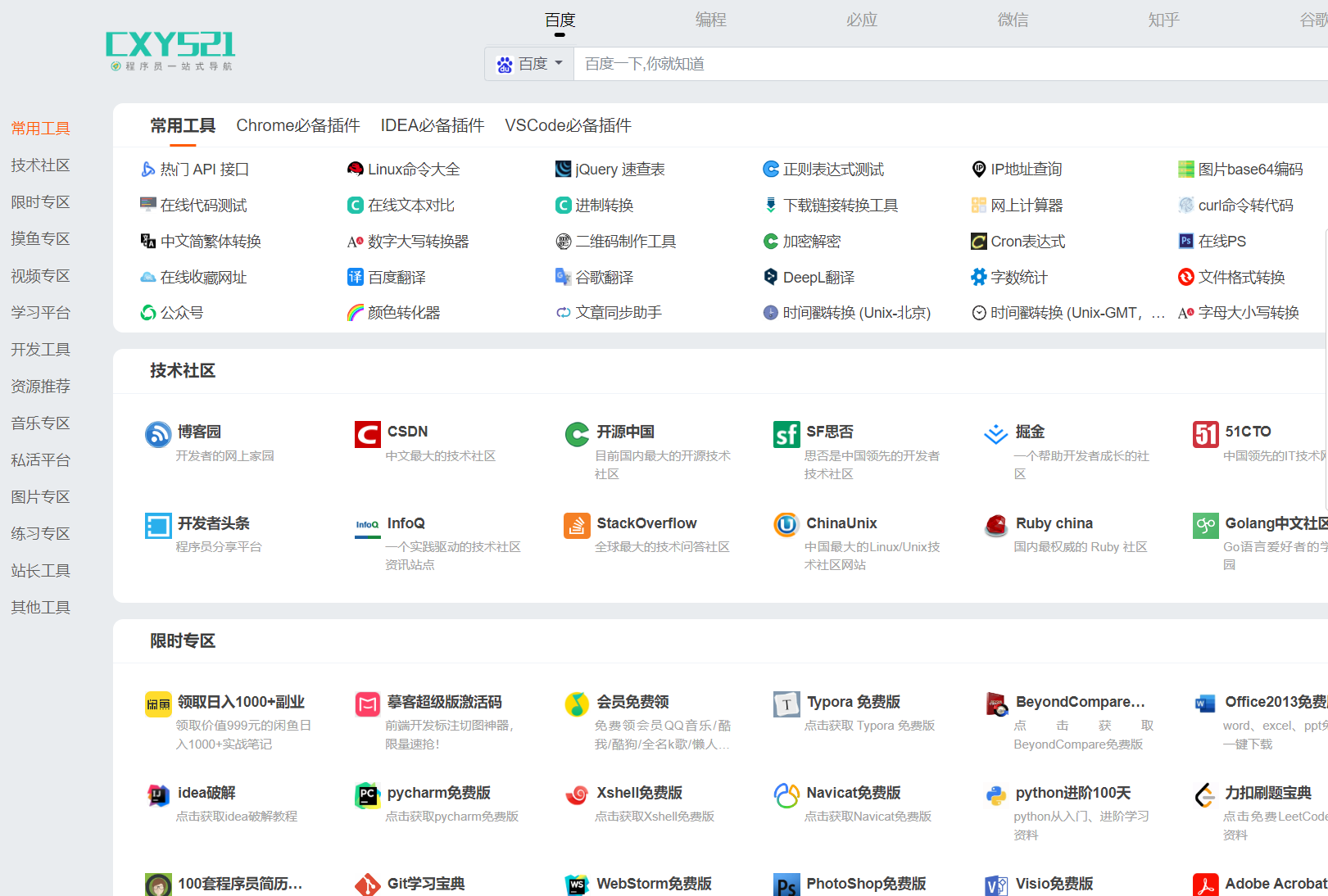Click the DeepL翻译 icon
1328x896 pixels.
click(x=771, y=277)
